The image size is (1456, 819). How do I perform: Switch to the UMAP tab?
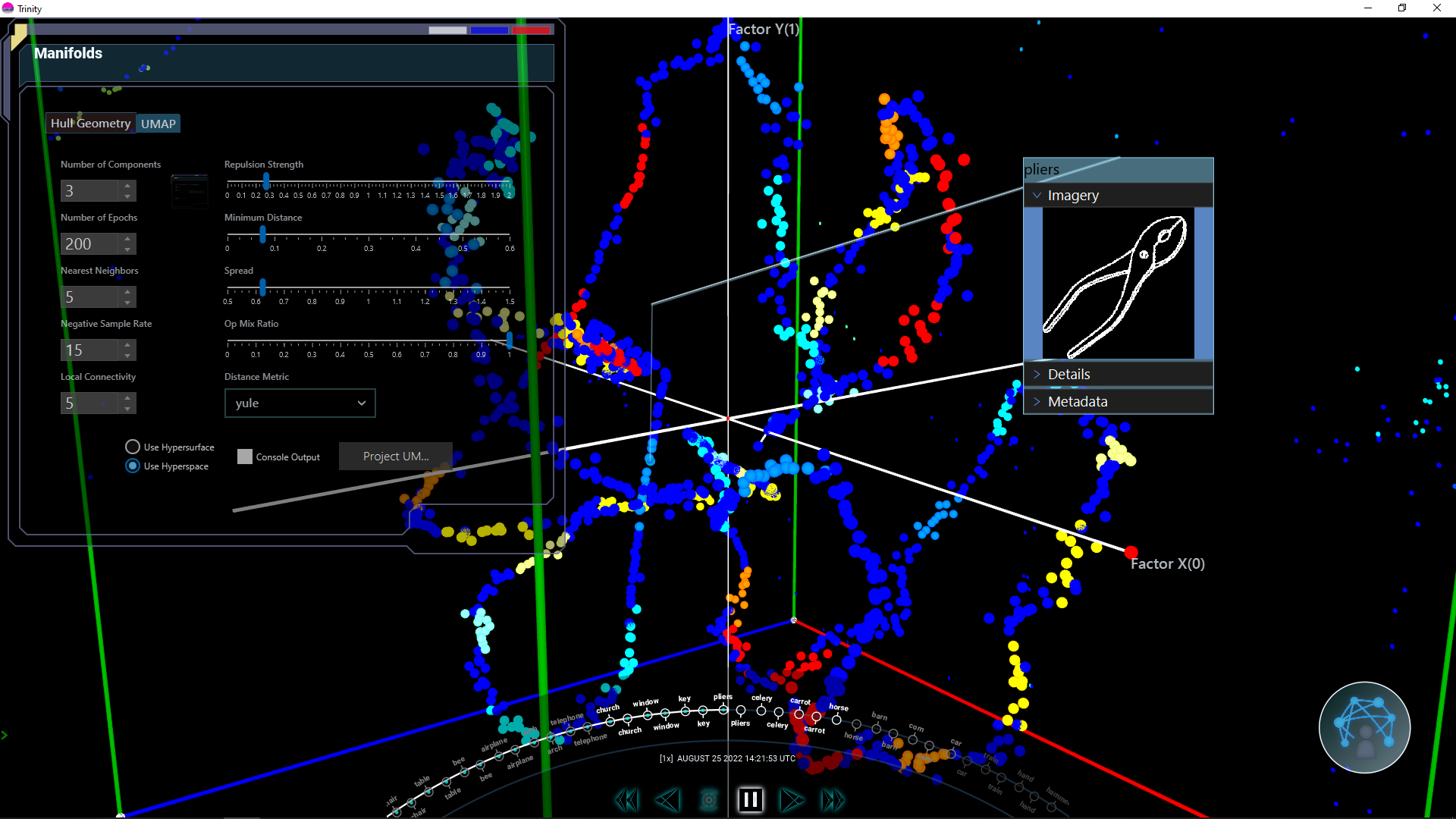click(x=158, y=124)
